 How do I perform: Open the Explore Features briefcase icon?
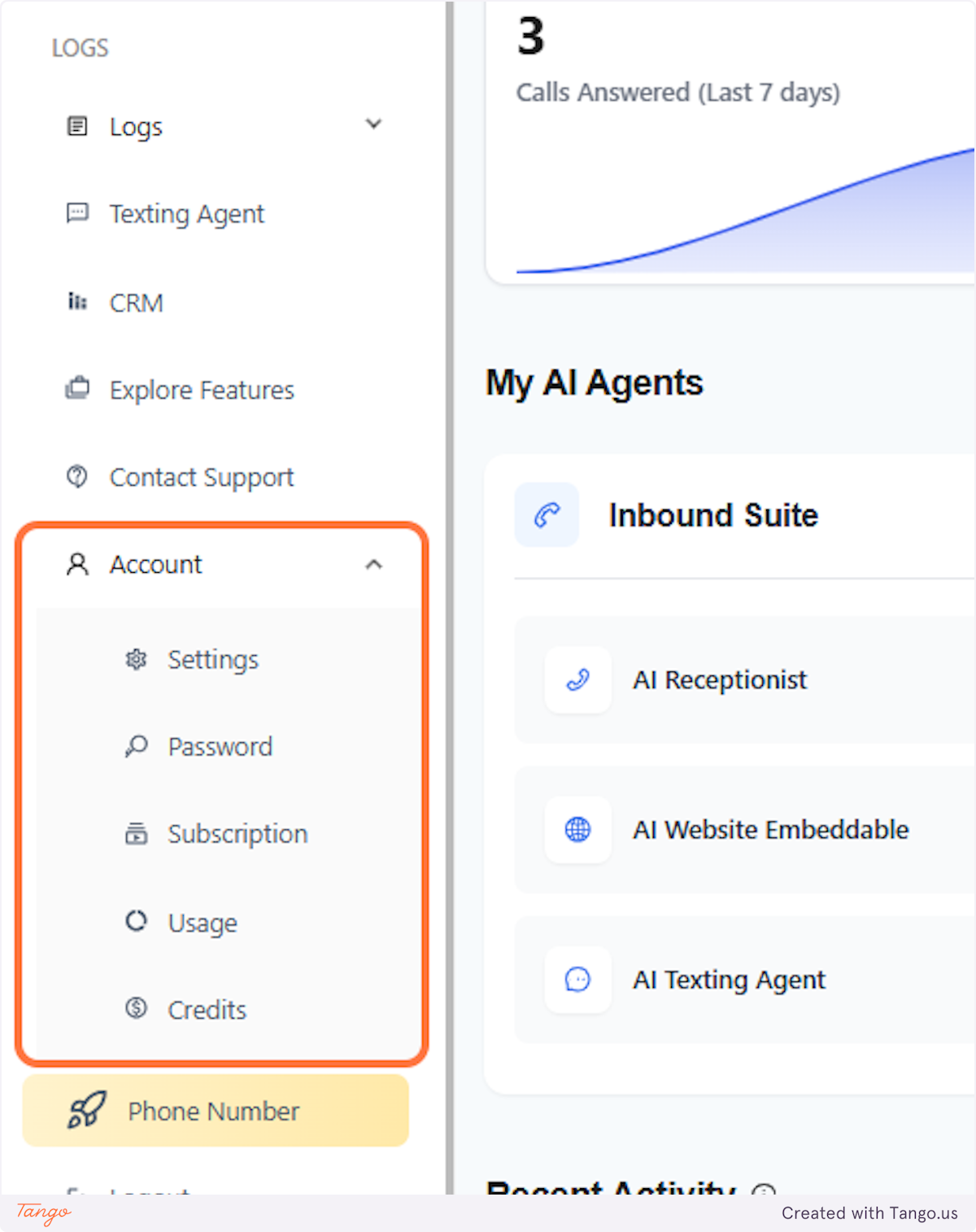[76, 389]
